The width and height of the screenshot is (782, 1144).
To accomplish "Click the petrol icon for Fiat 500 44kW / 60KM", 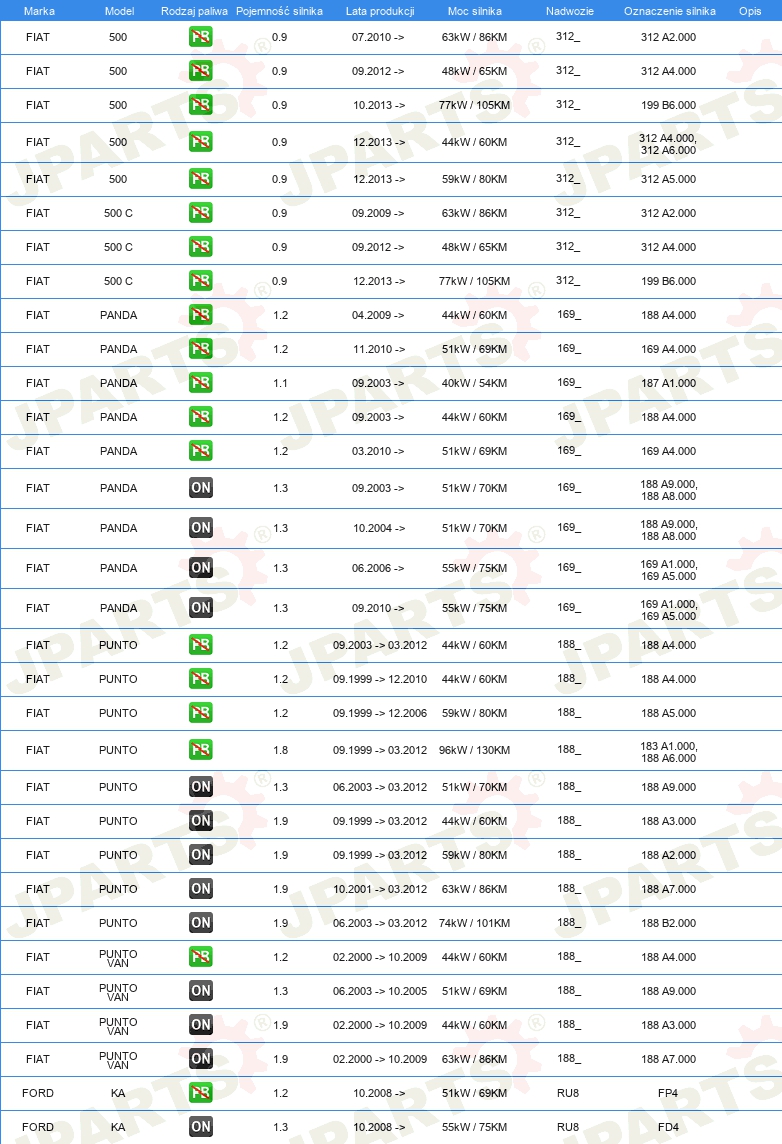I will pos(201,142).
